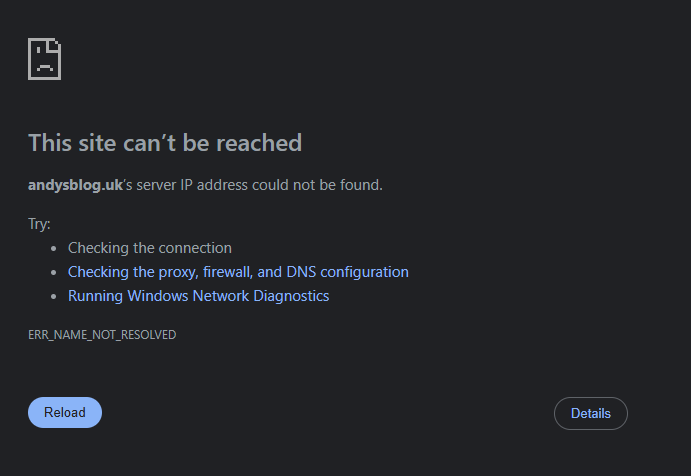691x476 pixels.
Task: Click the bullet before "Checking the connection"
Action: click(x=54, y=248)
